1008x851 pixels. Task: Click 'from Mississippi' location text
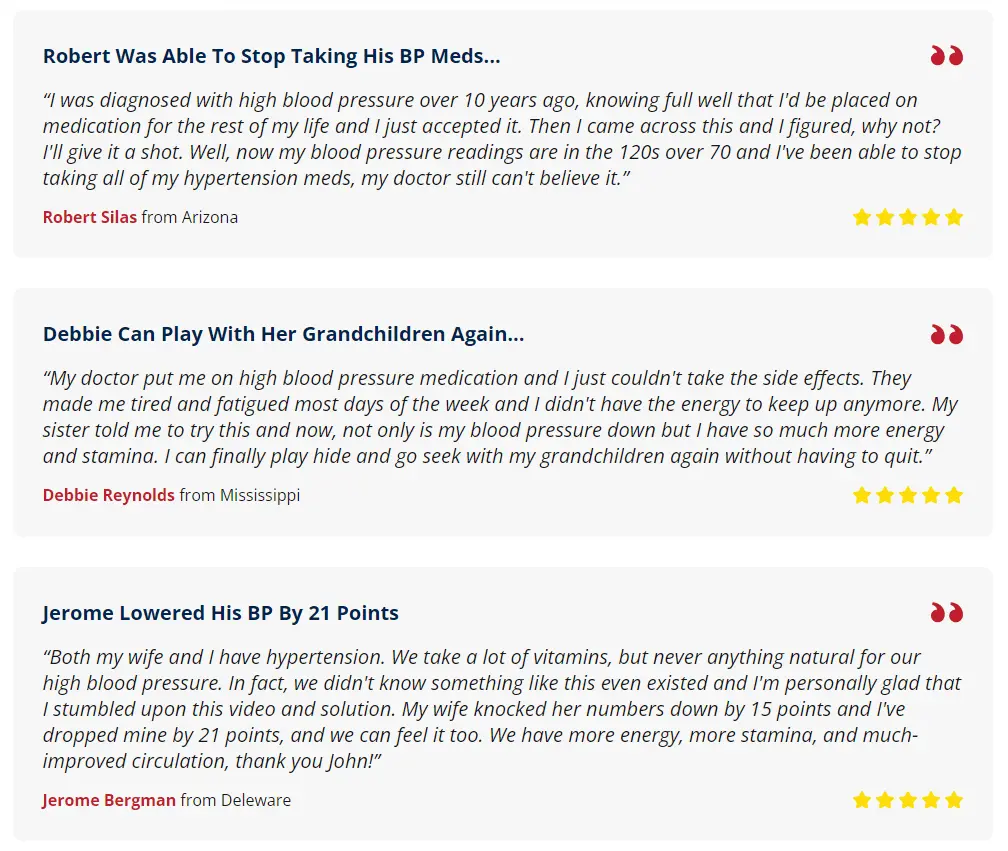tap(240, 495)
